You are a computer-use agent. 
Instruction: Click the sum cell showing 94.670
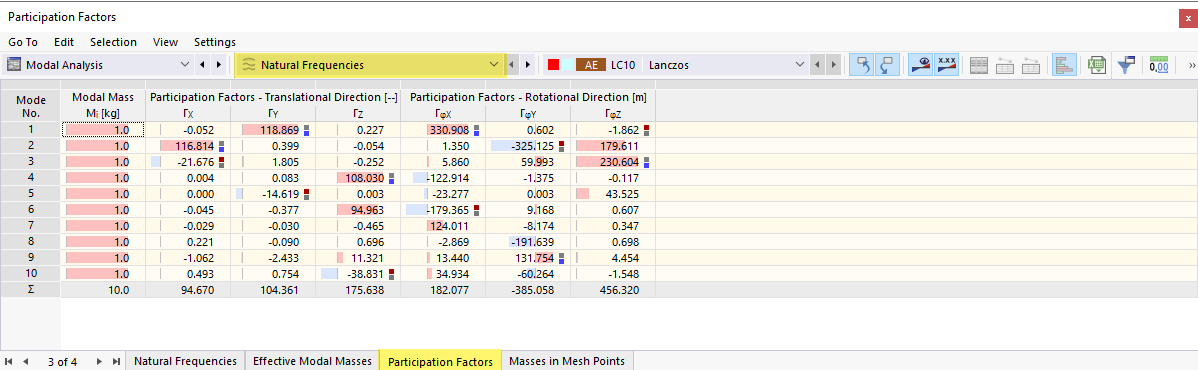click(x=188, y=290)
